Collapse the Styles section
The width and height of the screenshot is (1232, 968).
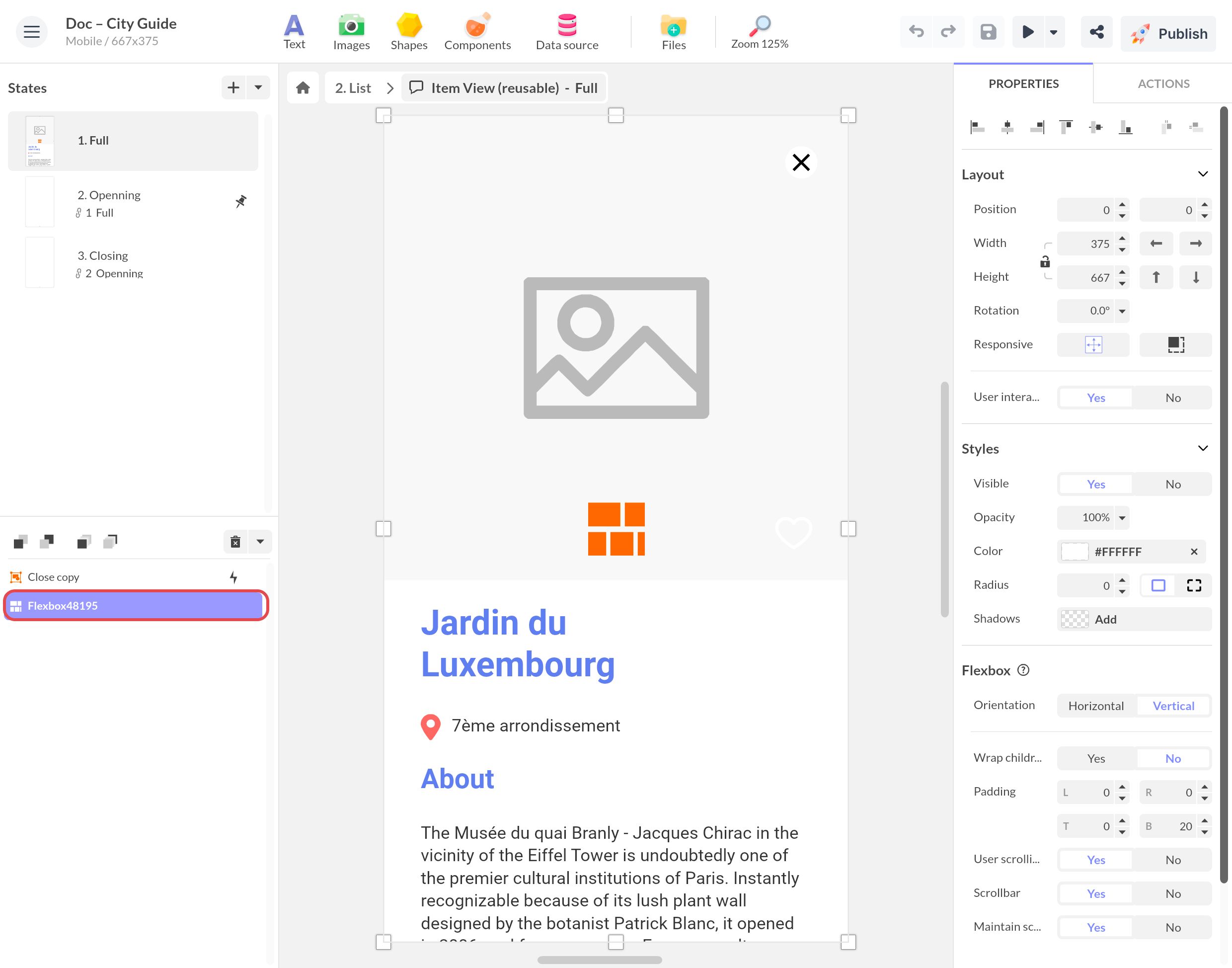pos(1203,448)
